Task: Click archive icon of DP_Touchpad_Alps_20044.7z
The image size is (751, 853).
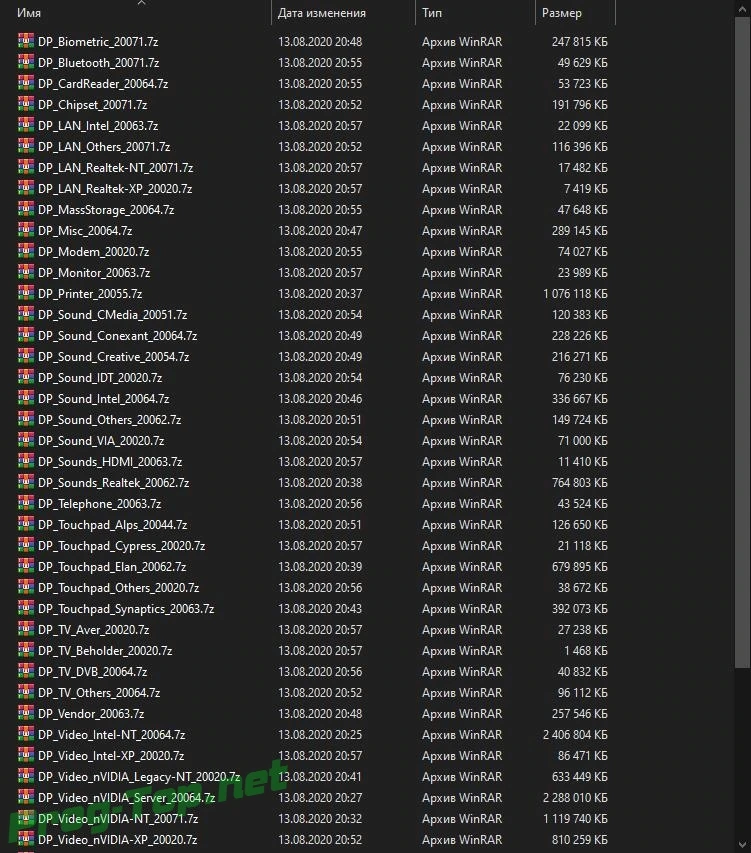Action: 26,524
